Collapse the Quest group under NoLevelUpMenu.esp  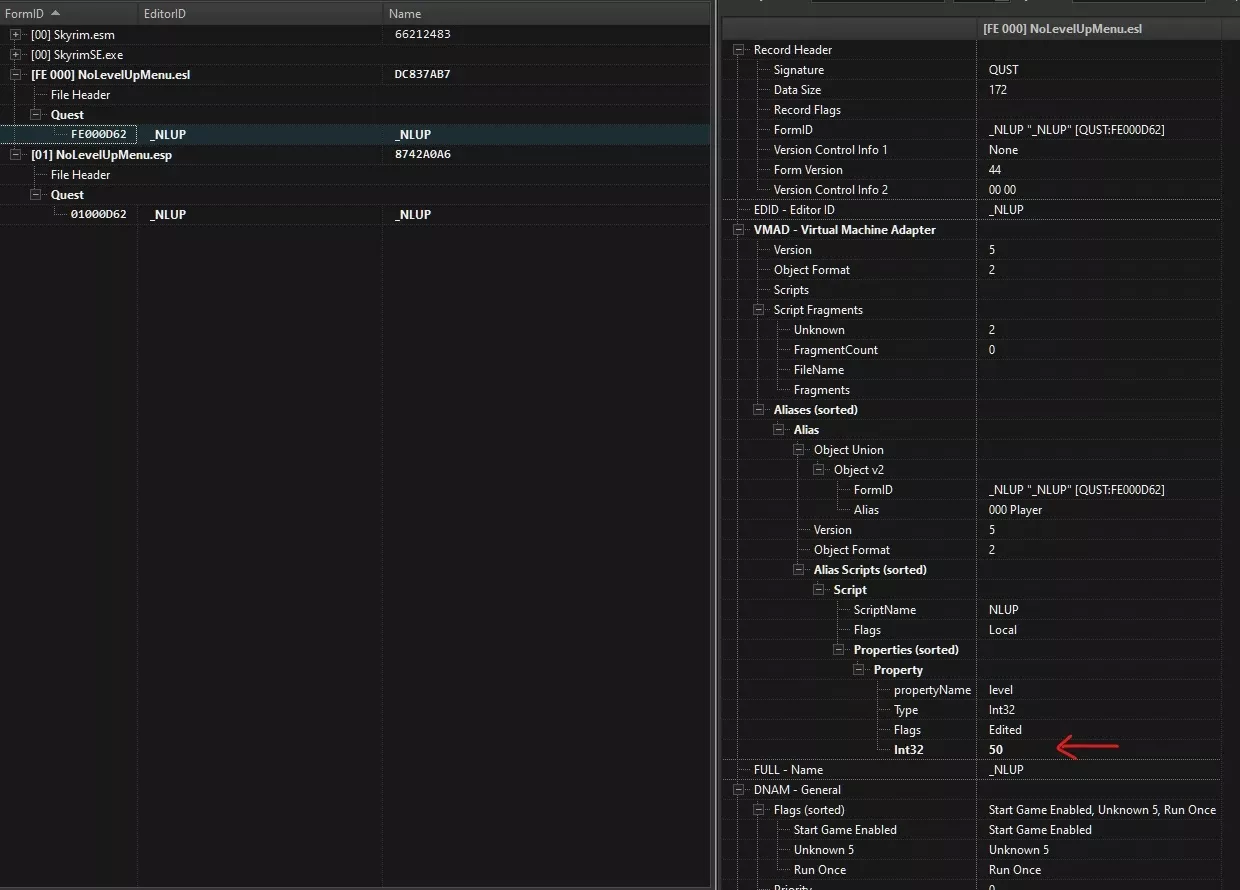[35, 195]
